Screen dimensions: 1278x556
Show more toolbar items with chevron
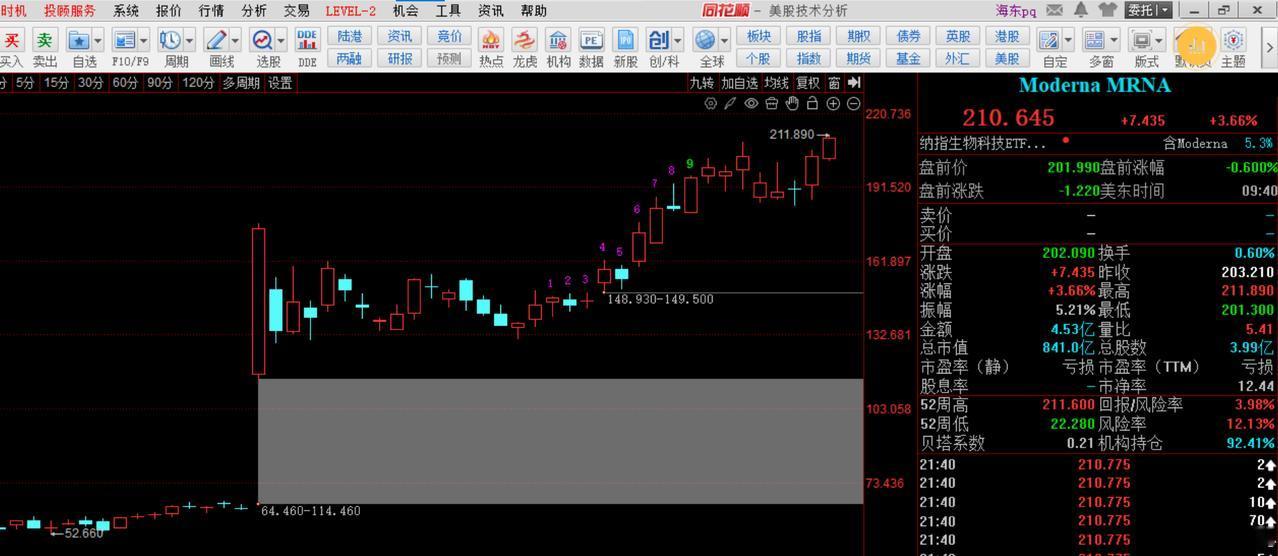1269,47
